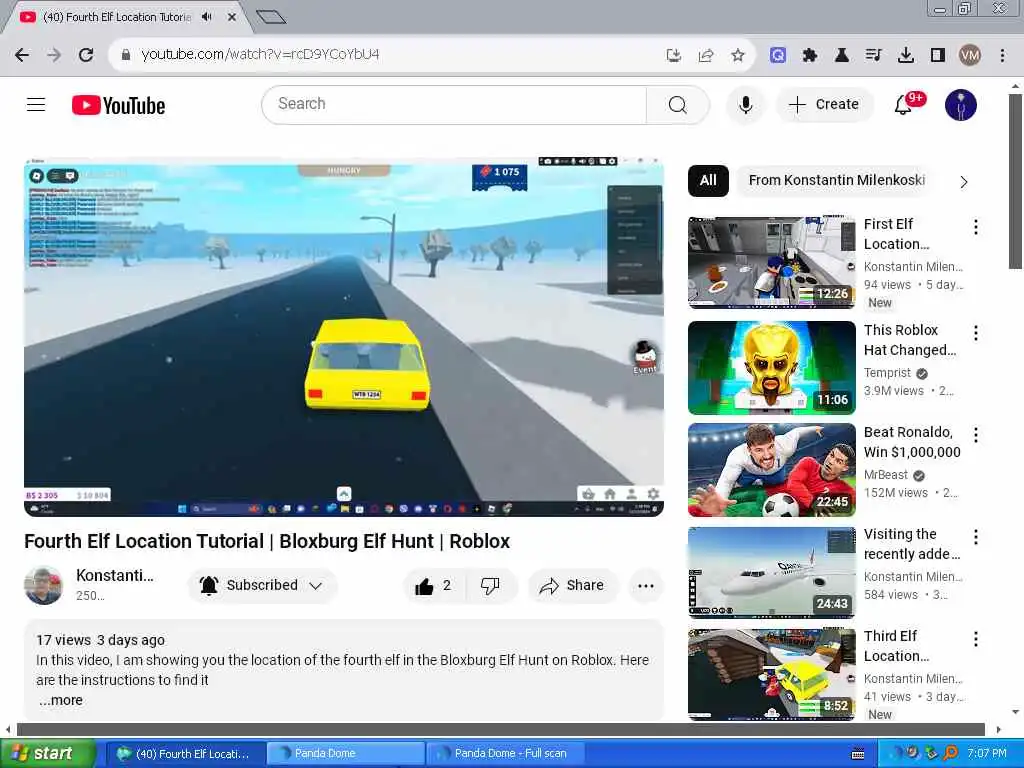This screenshot has height=768, width=1024.
Task: Click the Temprist channel name
Action: [887, 373]
